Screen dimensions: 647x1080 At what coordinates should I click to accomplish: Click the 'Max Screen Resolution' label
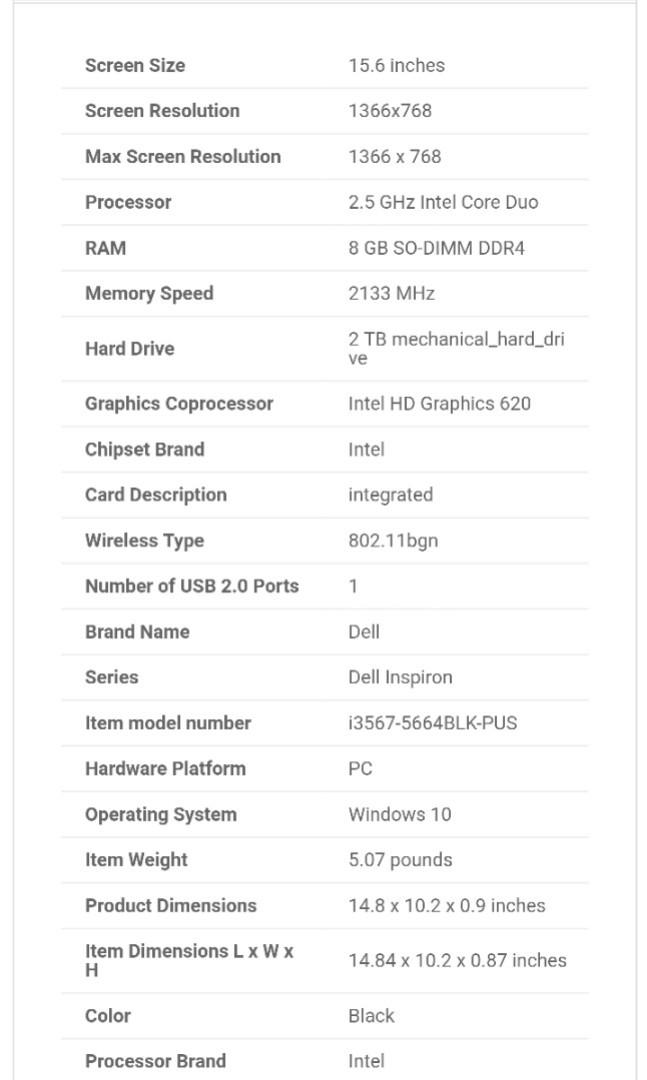pyautogui.click(x=183, y=156)
